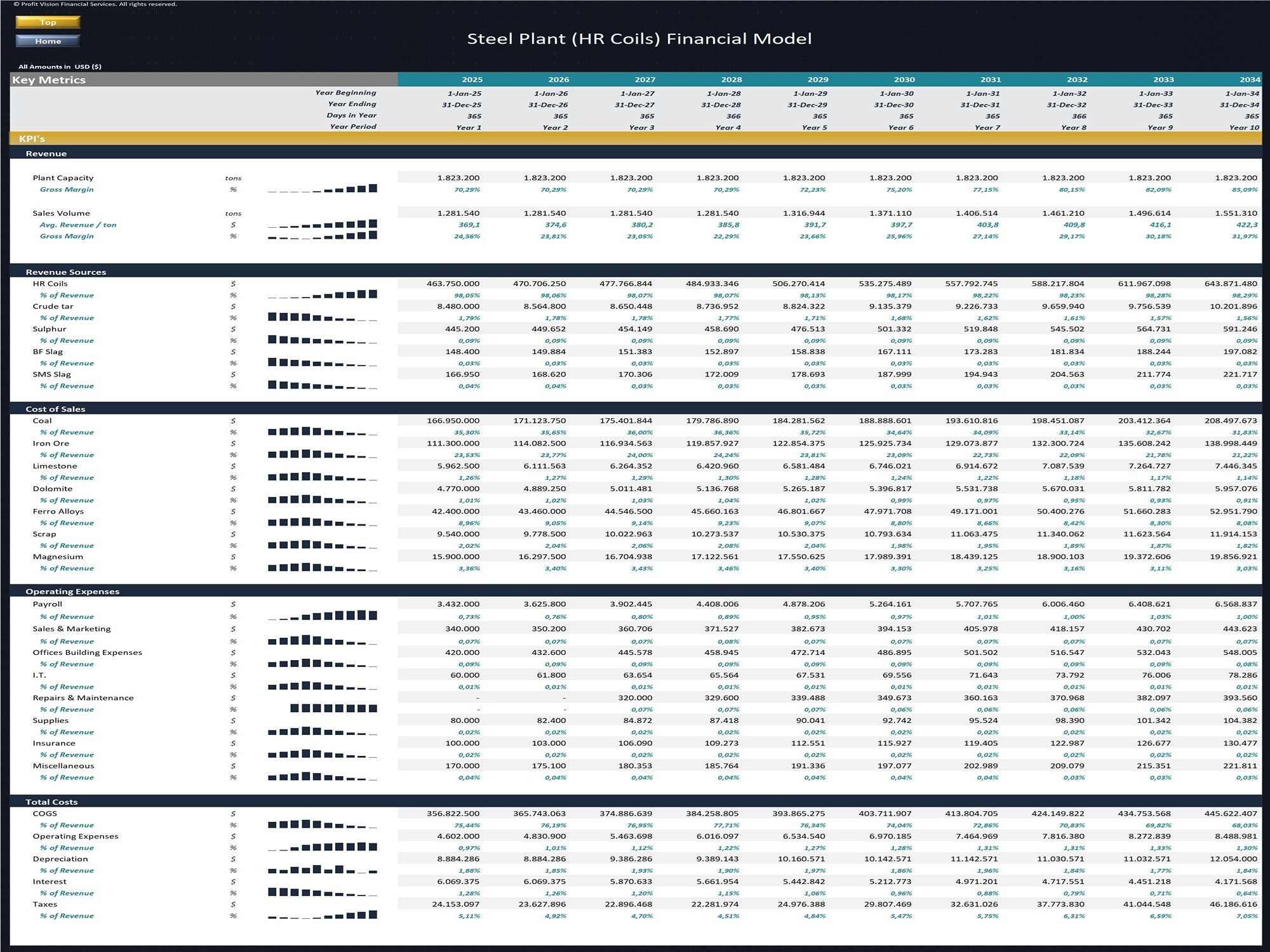Click the Ferro Alloys row label

click(58, 512)
